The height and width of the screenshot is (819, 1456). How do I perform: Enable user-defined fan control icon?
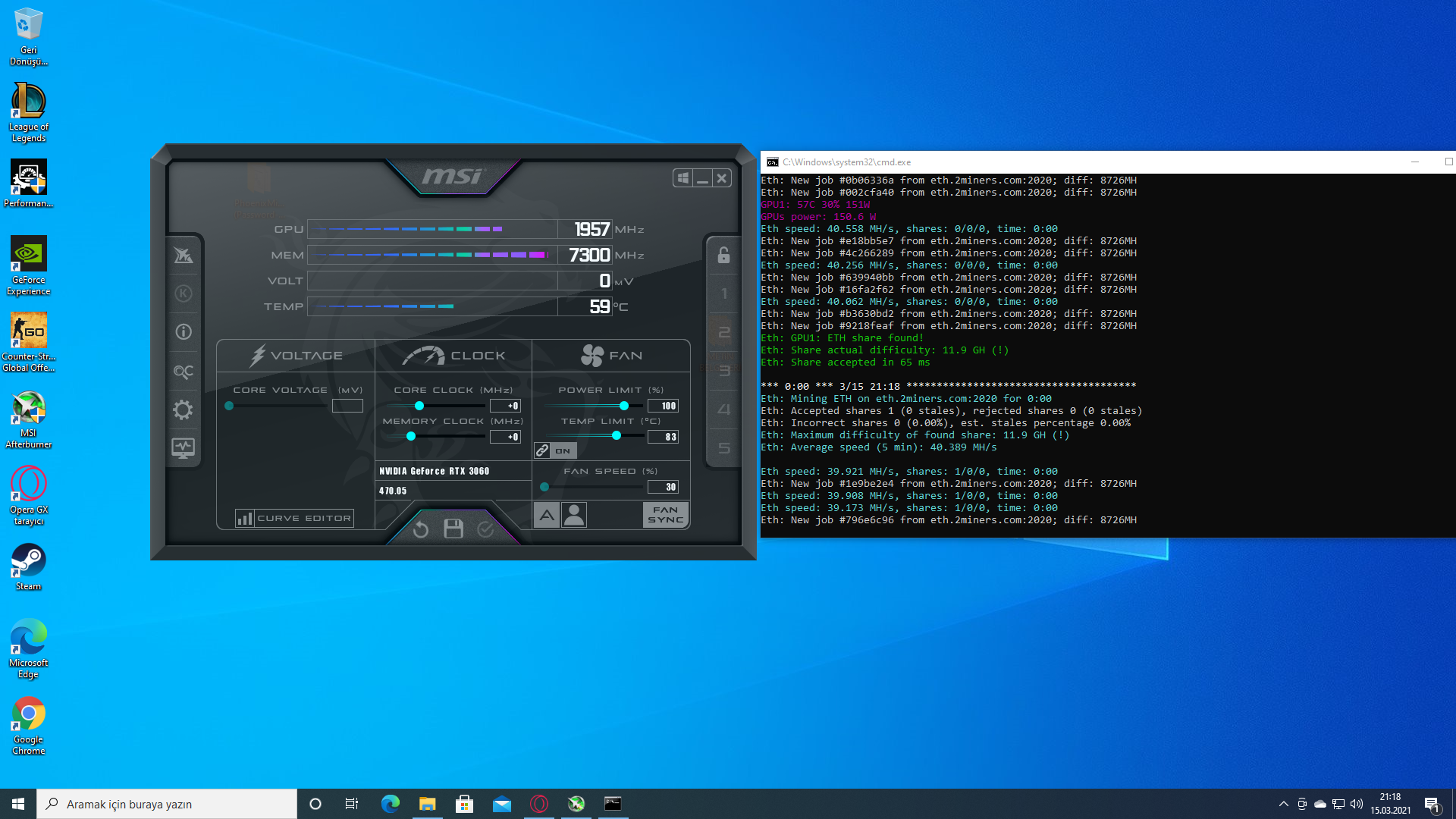574,515
